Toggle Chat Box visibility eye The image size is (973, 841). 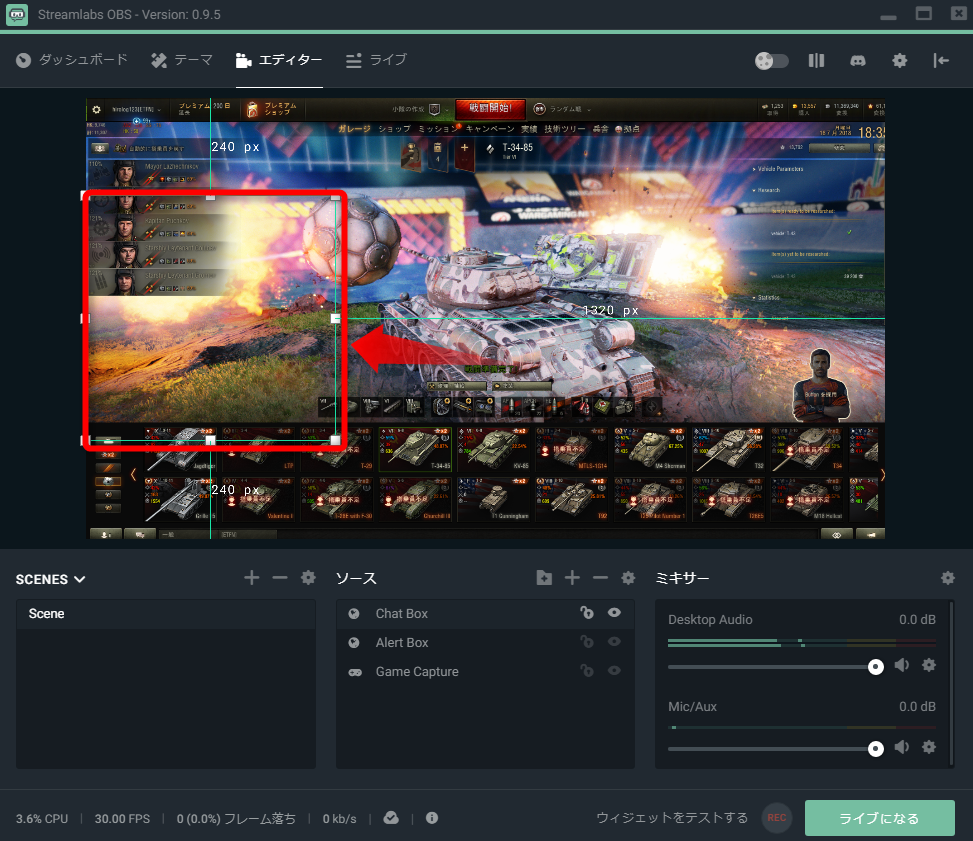coord(614,613)
